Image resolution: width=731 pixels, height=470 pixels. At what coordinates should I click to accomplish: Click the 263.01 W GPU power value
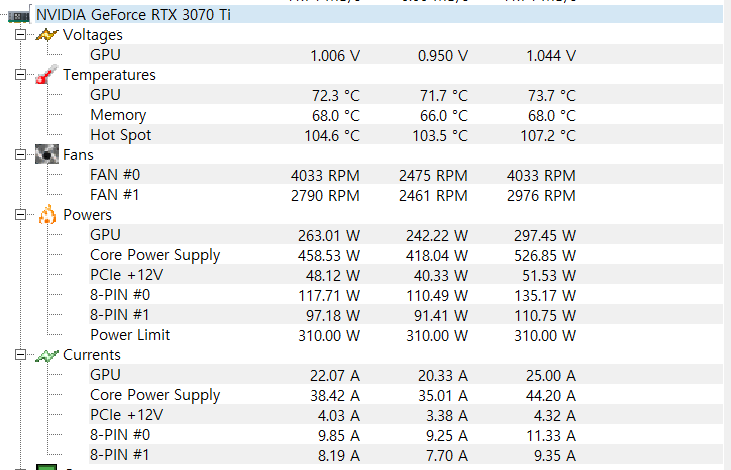click(329, 236)
